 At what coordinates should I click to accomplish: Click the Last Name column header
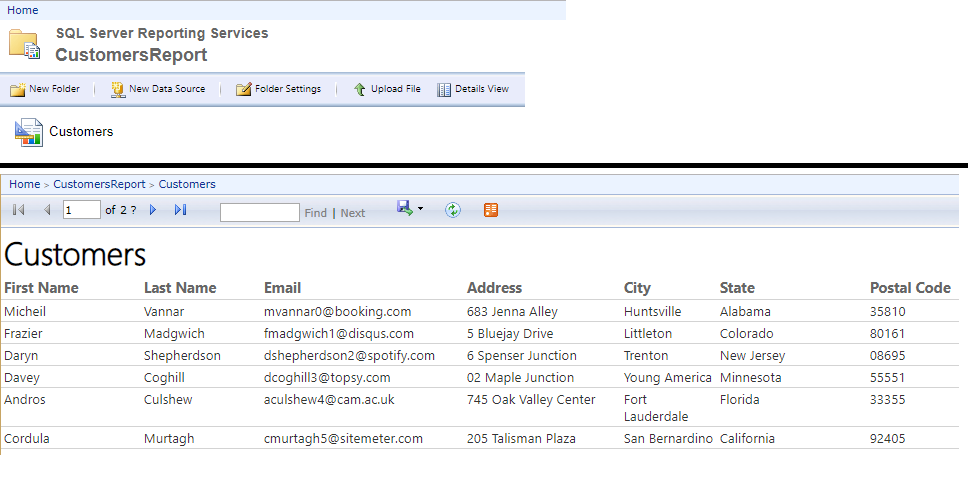click(x=180, y=288)
